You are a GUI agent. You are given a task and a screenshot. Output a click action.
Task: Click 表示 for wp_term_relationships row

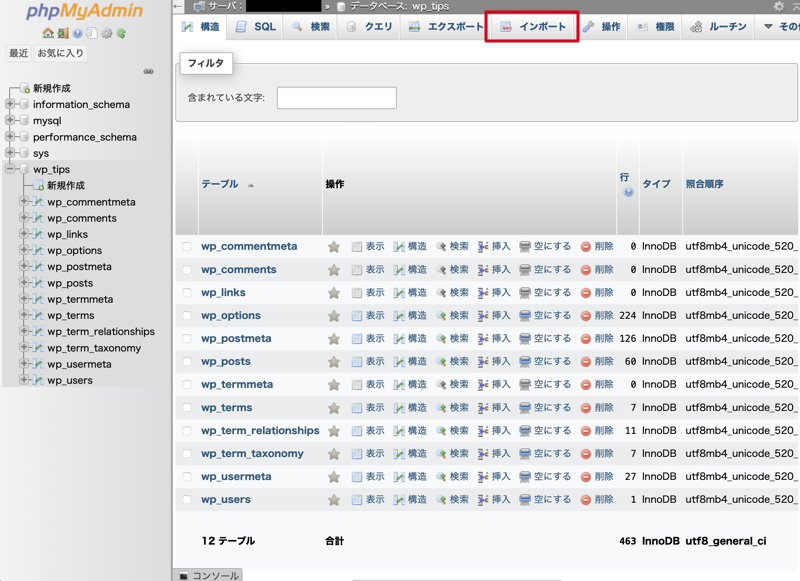[368, 431]
